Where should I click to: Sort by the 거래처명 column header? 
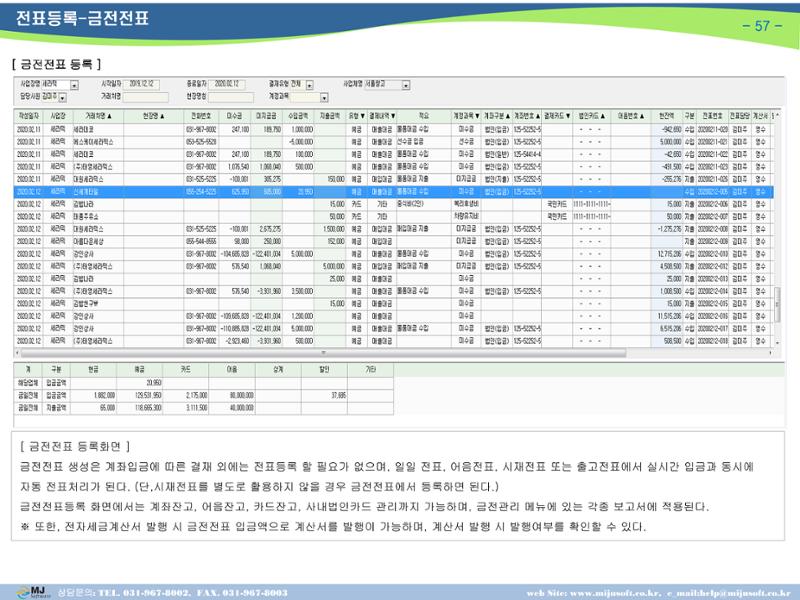point(98,116)
